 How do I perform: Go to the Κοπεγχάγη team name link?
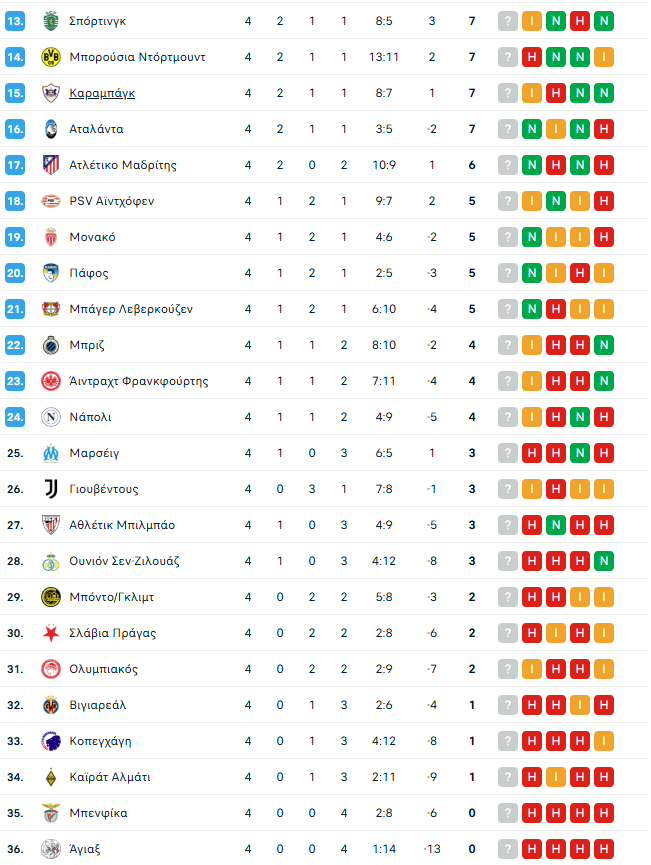coord(101,741)
